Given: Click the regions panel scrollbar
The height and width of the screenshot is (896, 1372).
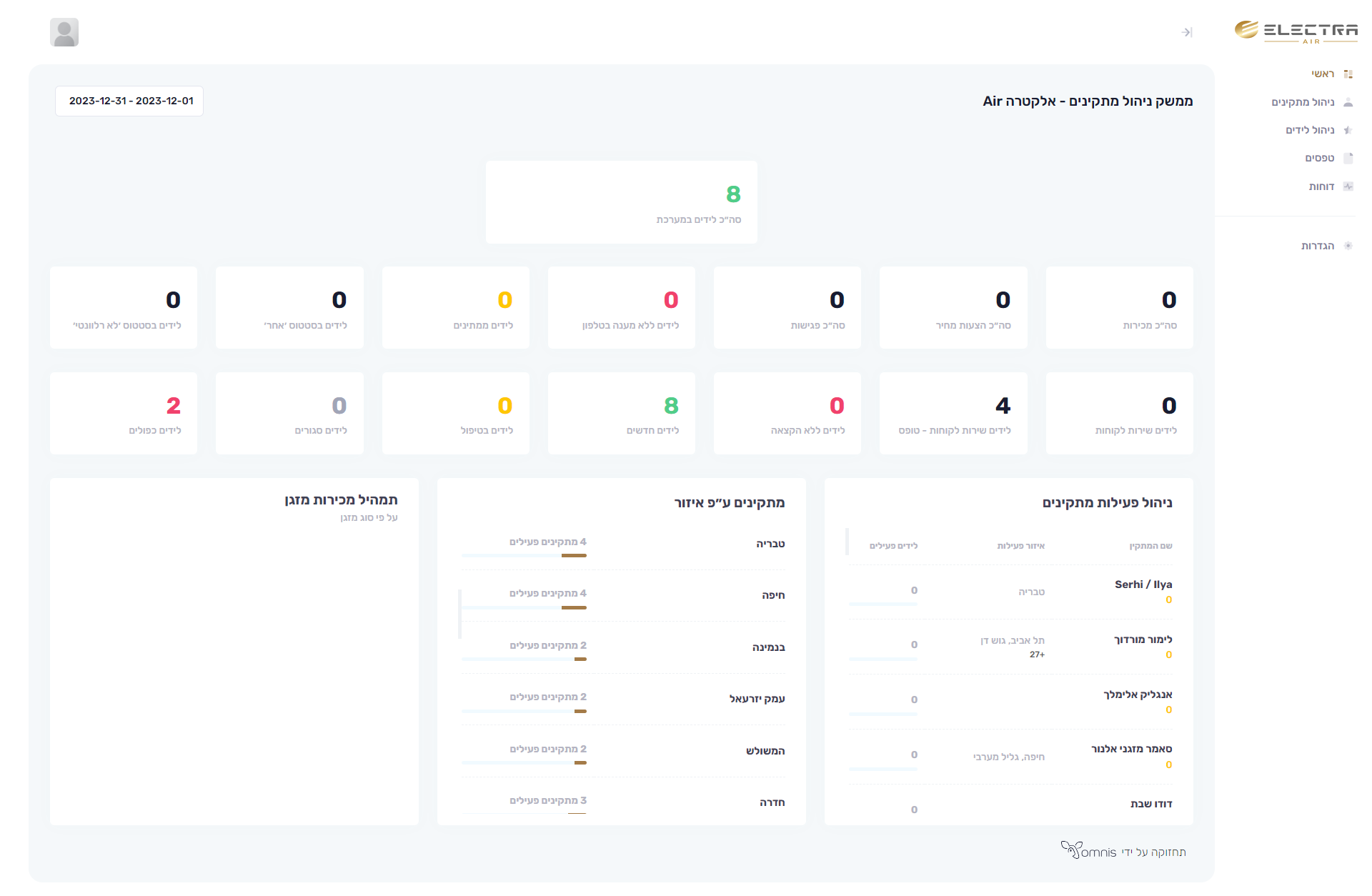Looking at the screenshot, I should [x=459, y=614].
